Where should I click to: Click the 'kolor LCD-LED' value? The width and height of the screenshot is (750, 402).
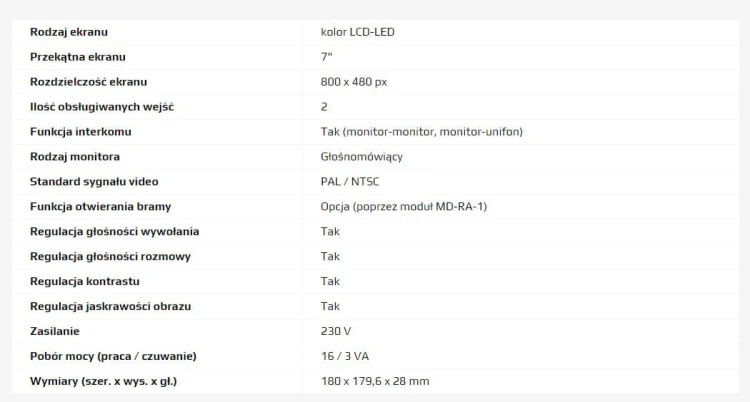point(357,32)
